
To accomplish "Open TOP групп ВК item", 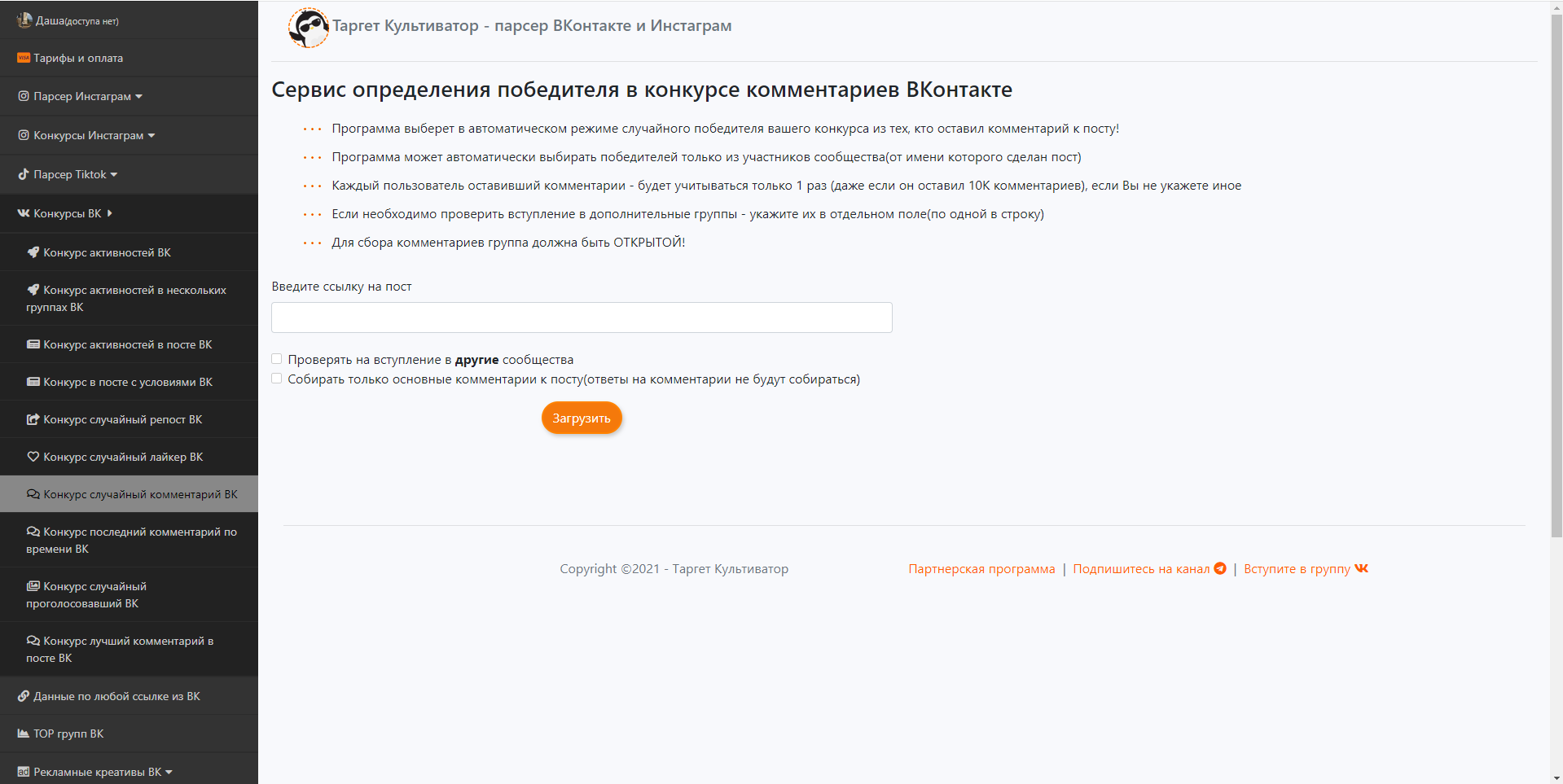I will [x=129, y=734].
